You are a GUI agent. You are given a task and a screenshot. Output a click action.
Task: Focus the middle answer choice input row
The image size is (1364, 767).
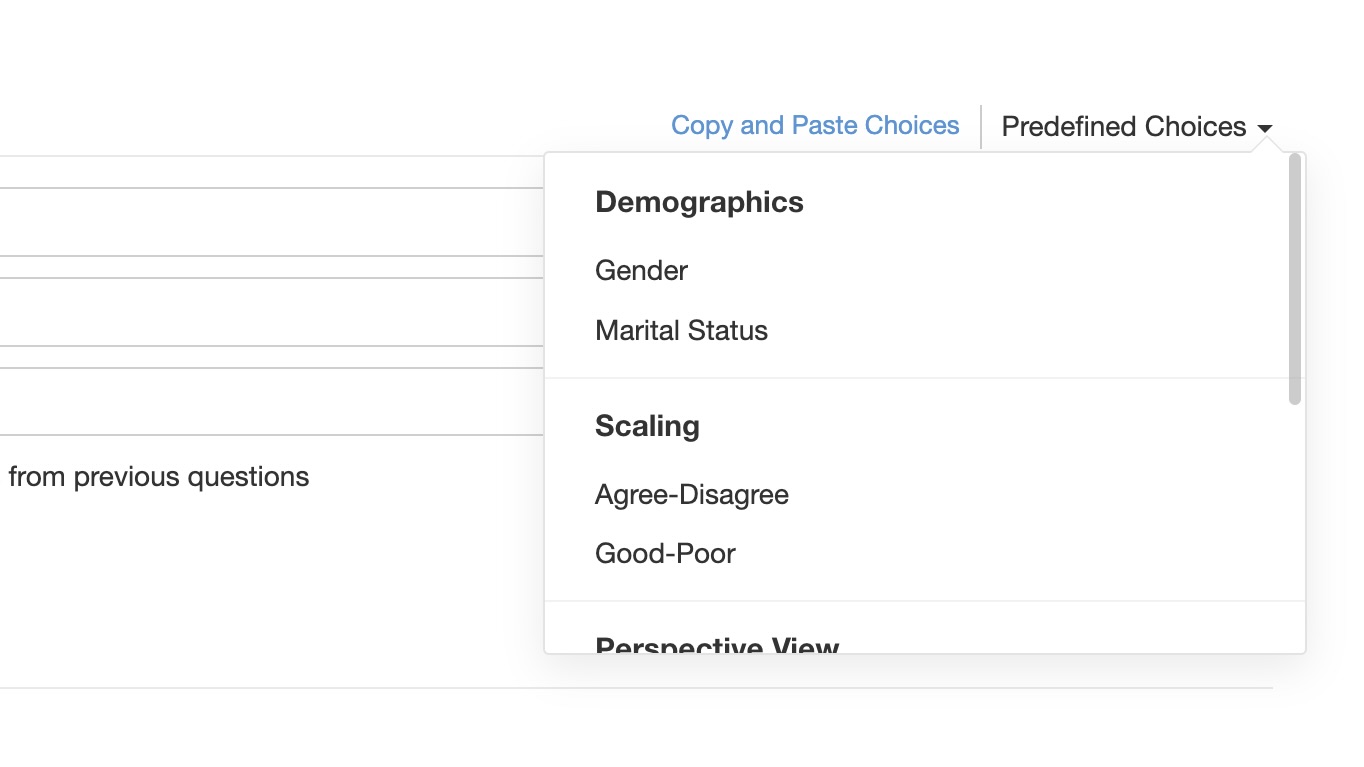point(270,312)
